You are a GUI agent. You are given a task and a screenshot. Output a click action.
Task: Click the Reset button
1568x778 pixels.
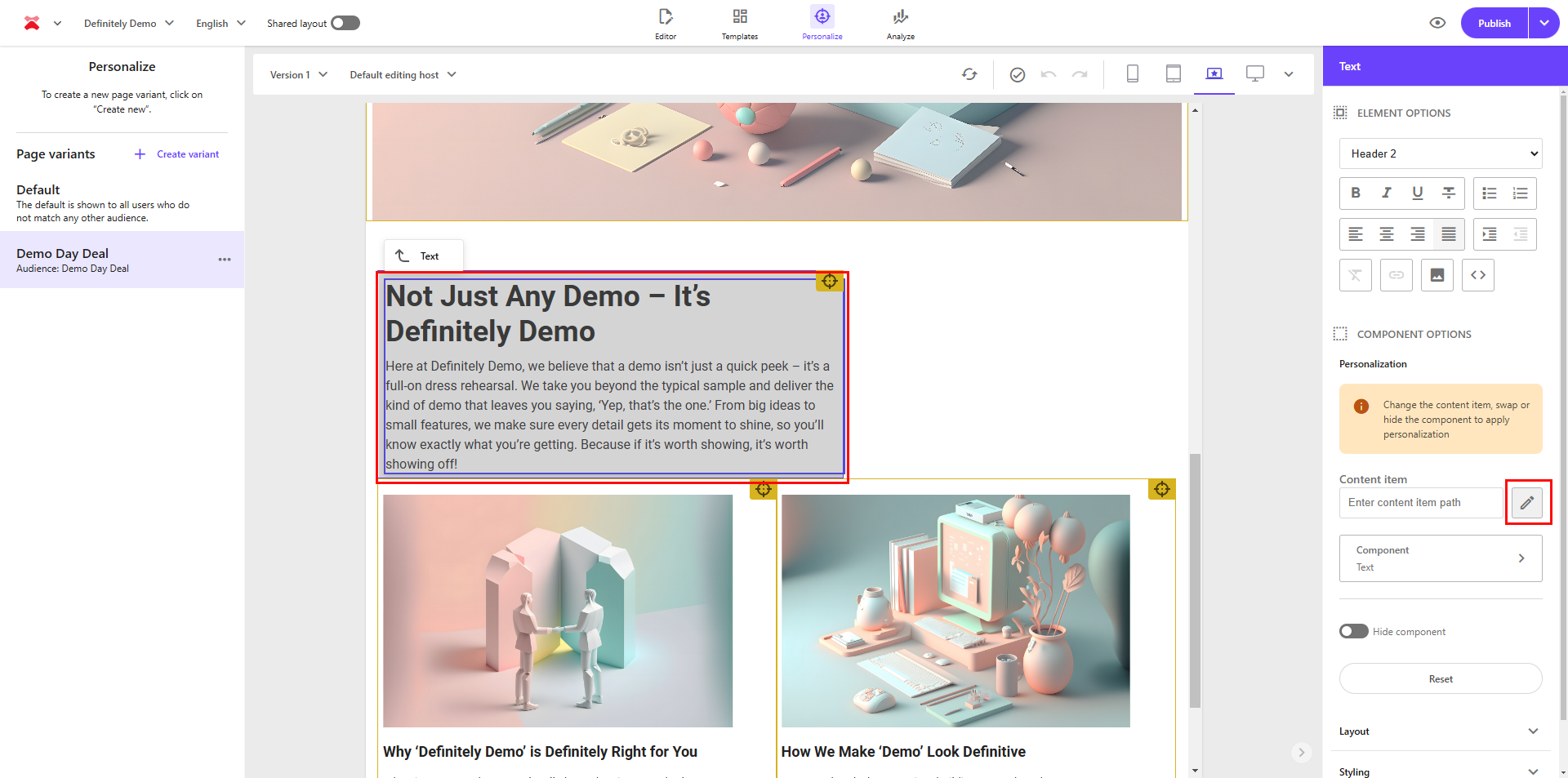click(1441, 678)
